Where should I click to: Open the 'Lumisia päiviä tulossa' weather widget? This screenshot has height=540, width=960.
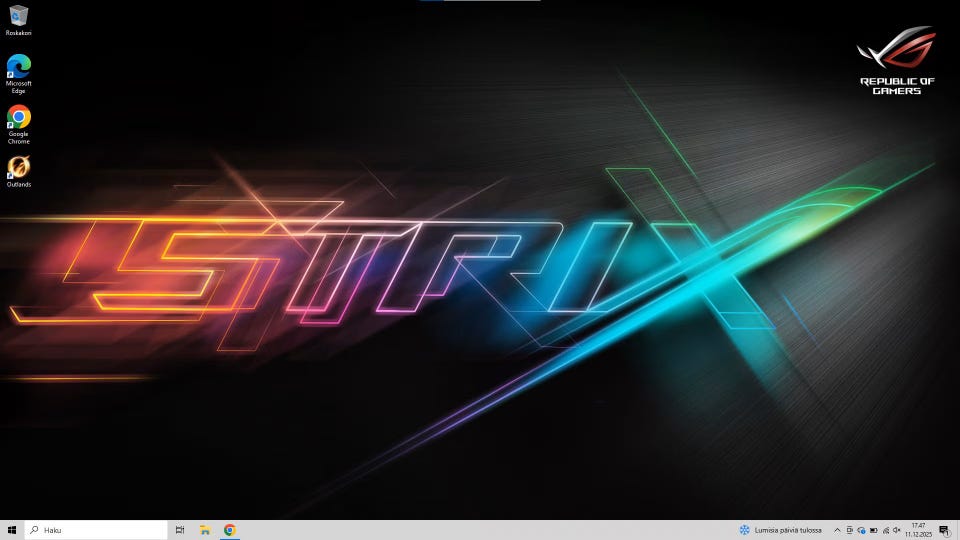pyautogui.click(x=780, y=530)
